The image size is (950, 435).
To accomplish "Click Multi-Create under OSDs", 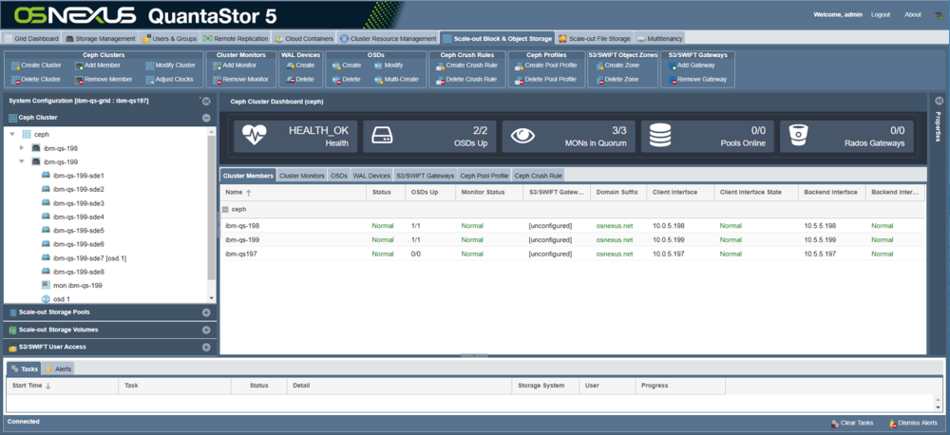I will [x=396, y=79].
